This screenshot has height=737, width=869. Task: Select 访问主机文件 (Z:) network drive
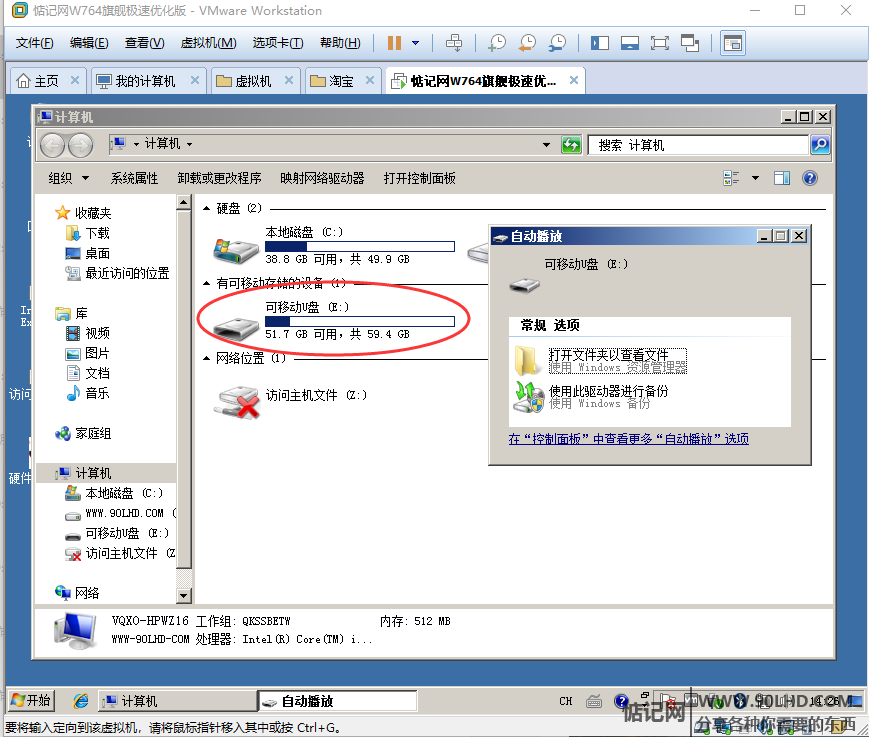click(x=291, y=401)
